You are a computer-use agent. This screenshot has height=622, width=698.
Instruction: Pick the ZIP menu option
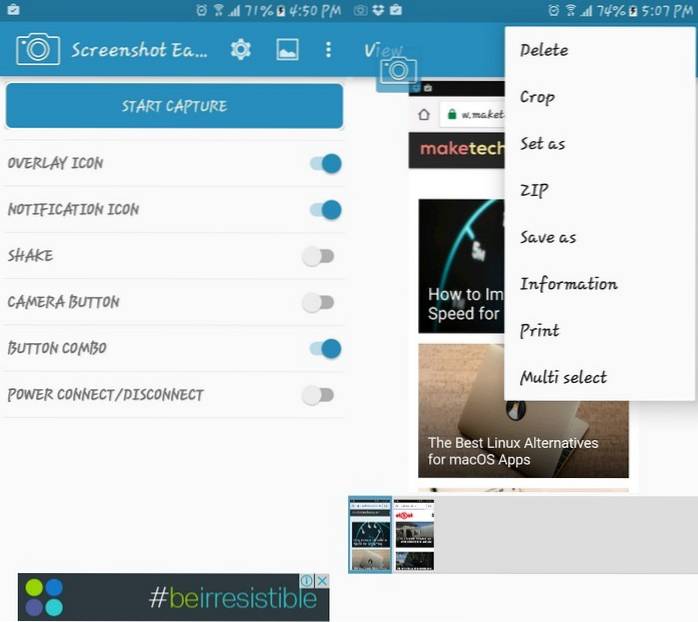tap(534, 190)
